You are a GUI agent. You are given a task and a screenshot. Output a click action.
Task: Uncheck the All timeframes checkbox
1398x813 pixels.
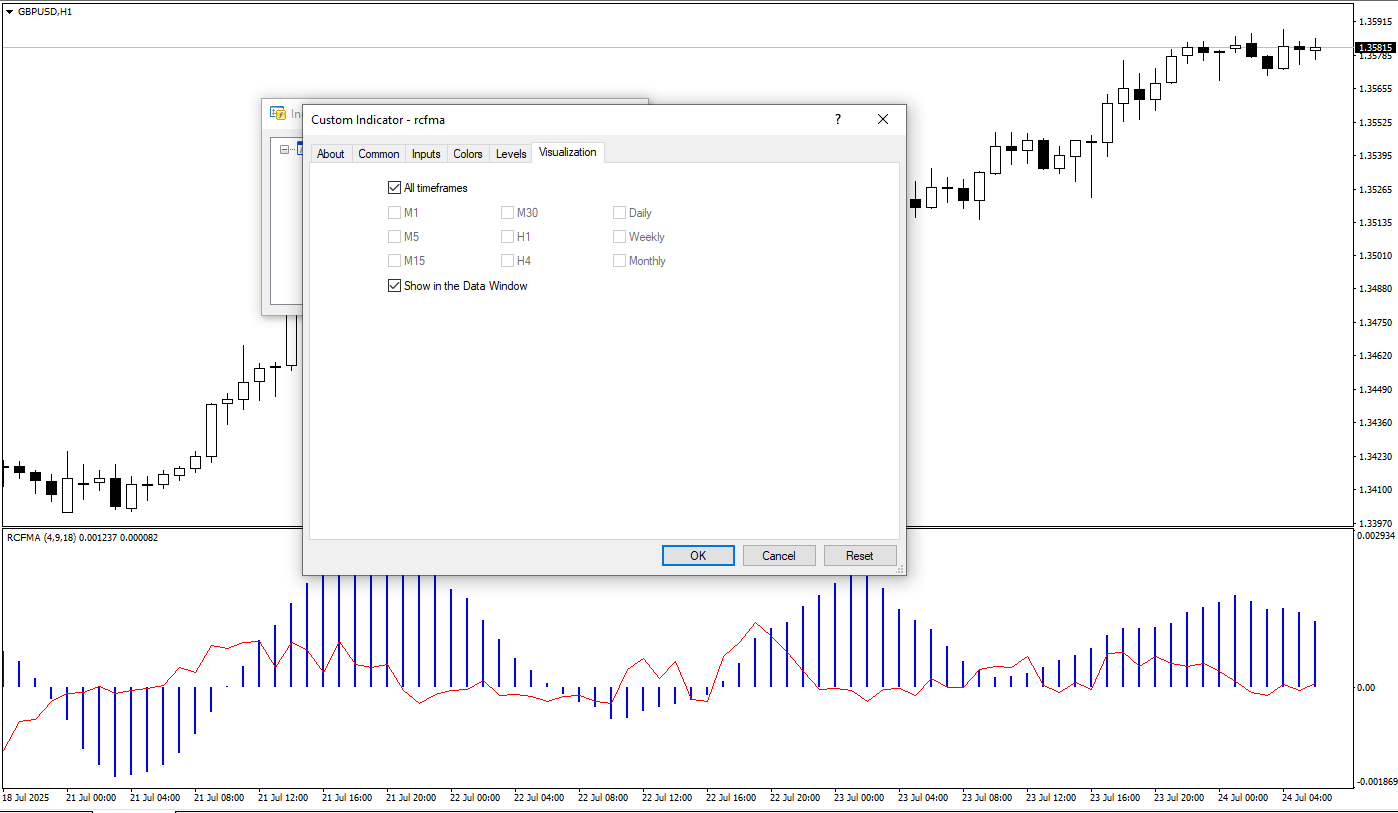coord(394,188)
